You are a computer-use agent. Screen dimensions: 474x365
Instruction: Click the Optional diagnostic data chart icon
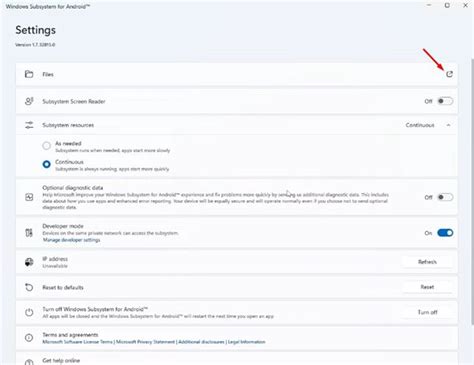(x=29, y=197)
